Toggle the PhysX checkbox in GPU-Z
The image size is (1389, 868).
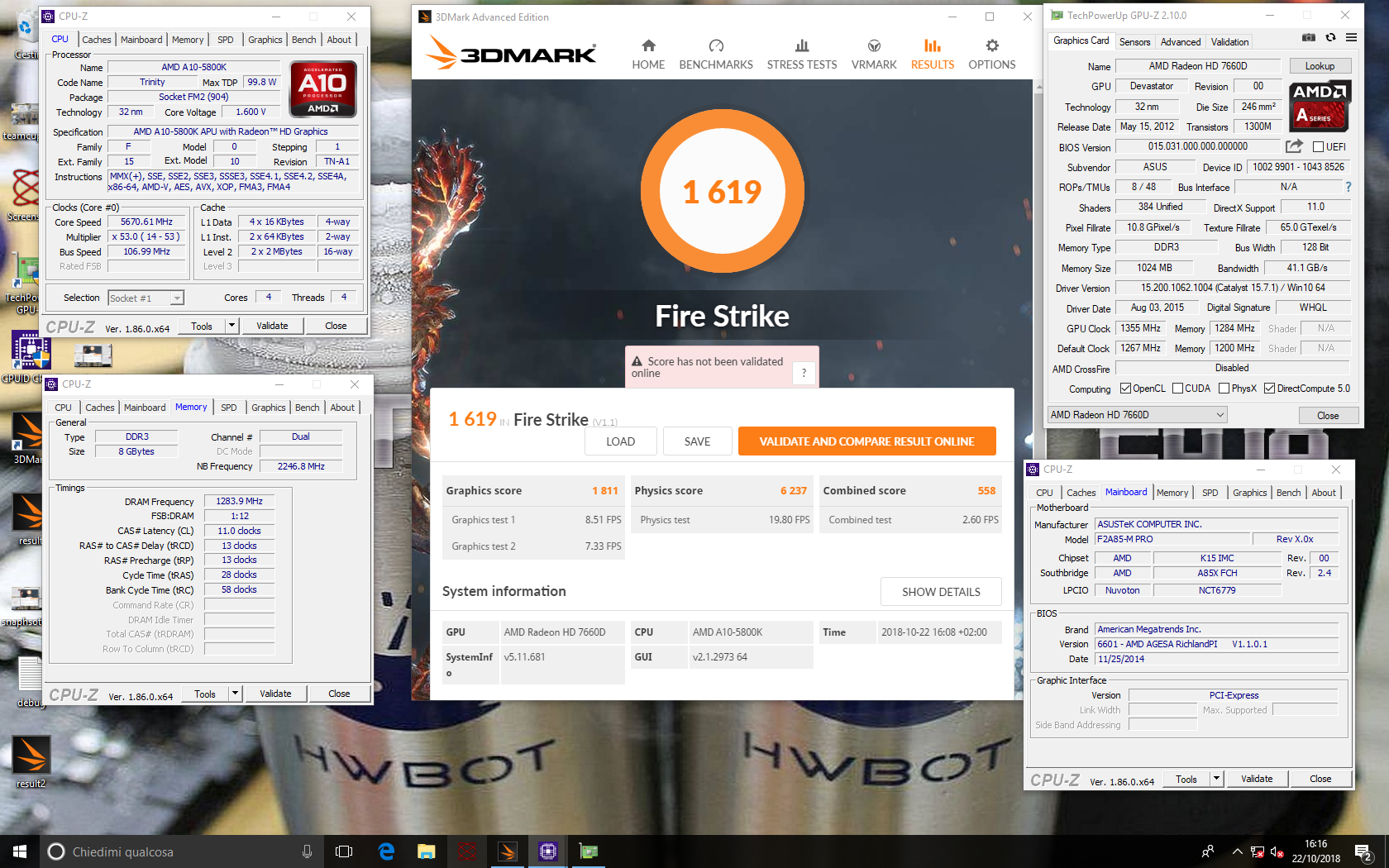coord(1224,389)
